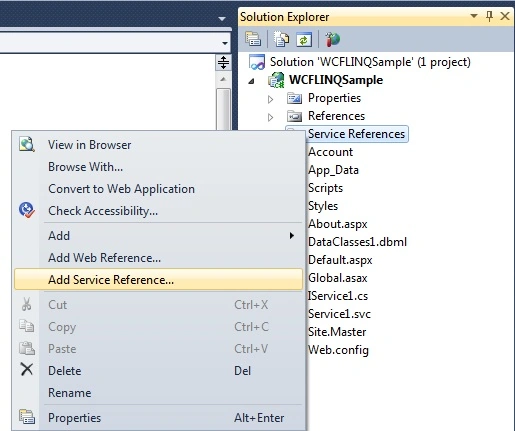Choose Paste from the context menu
This screenshot has width=515, height=431.
pyautogui.click(x=158, y=349)
